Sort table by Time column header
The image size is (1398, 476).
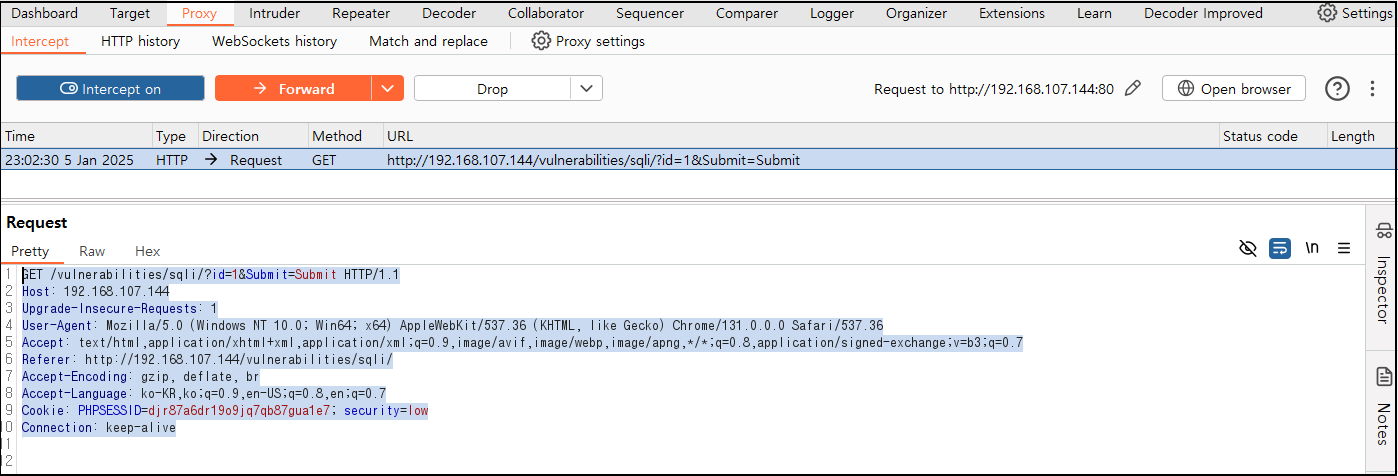[x=76, y=136]
